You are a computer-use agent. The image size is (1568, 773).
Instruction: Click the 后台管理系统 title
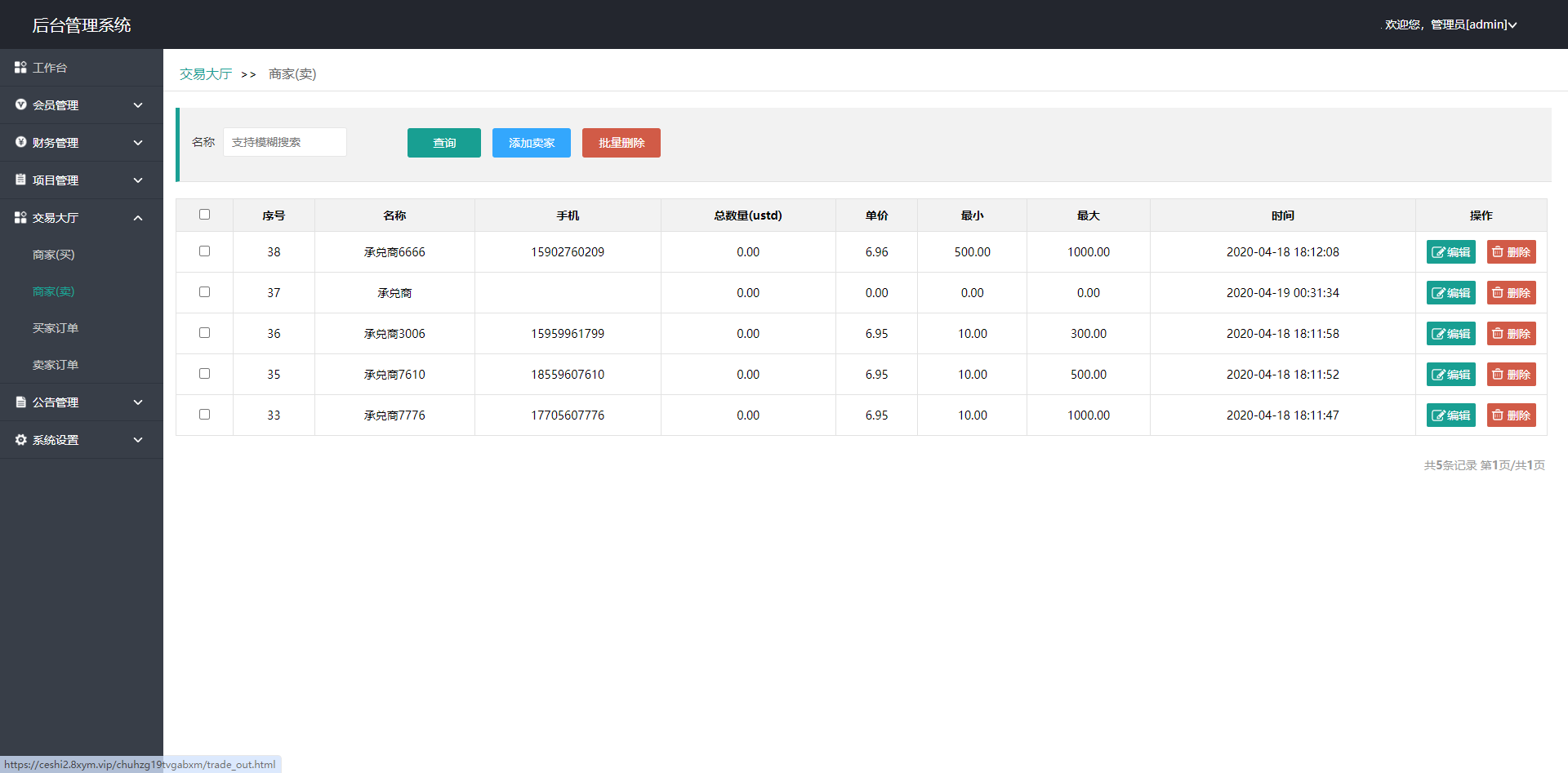[82, 25]
